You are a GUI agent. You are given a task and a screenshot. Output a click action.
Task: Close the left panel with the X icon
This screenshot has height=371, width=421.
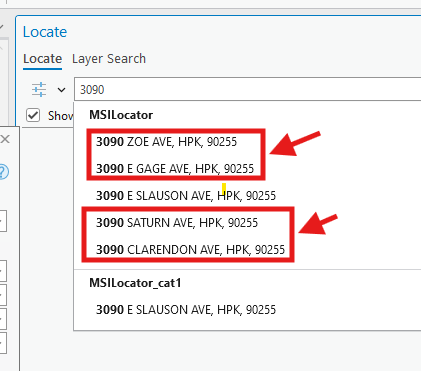5,139
